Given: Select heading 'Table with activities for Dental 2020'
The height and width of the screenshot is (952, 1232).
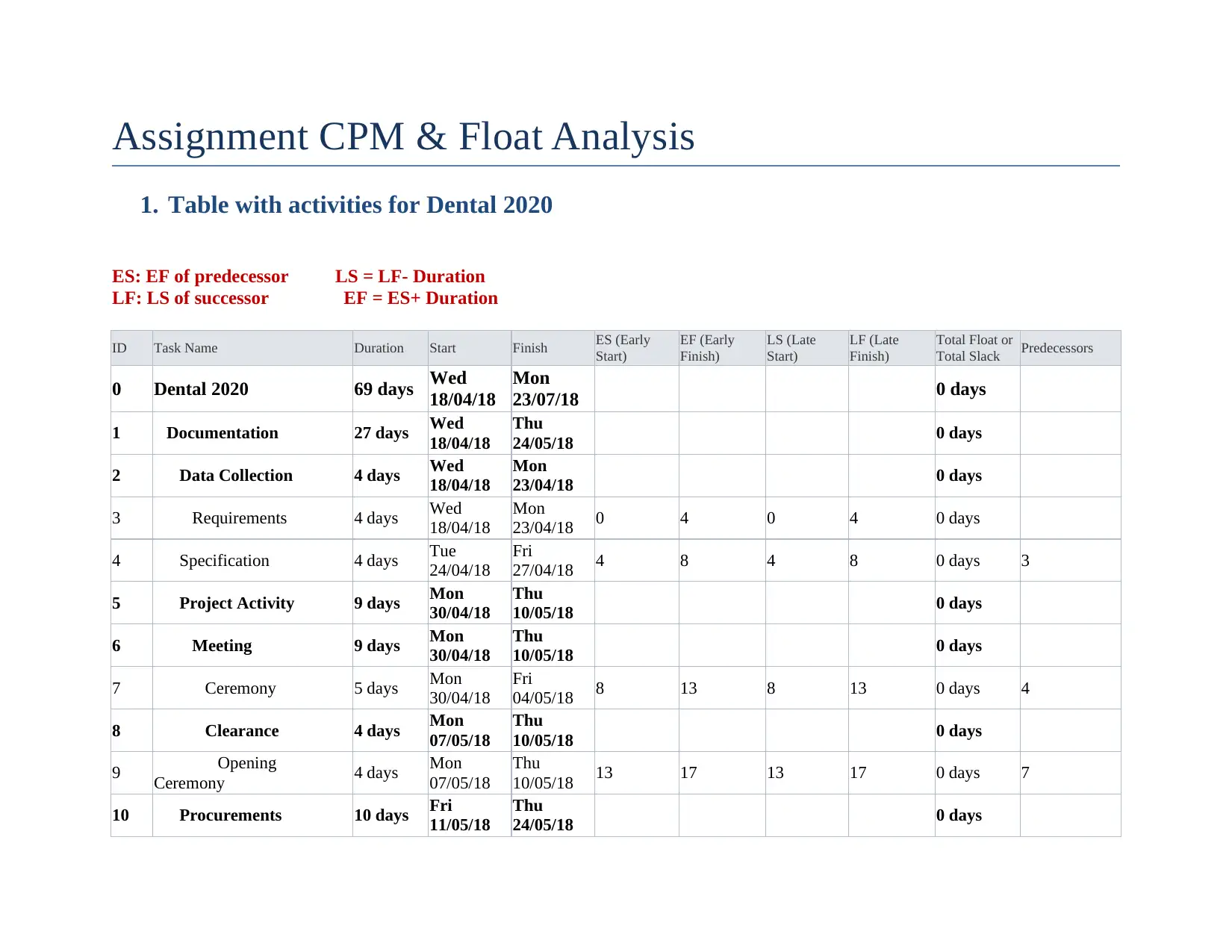Looking at the screenshot, I should [x=360, y=205].
